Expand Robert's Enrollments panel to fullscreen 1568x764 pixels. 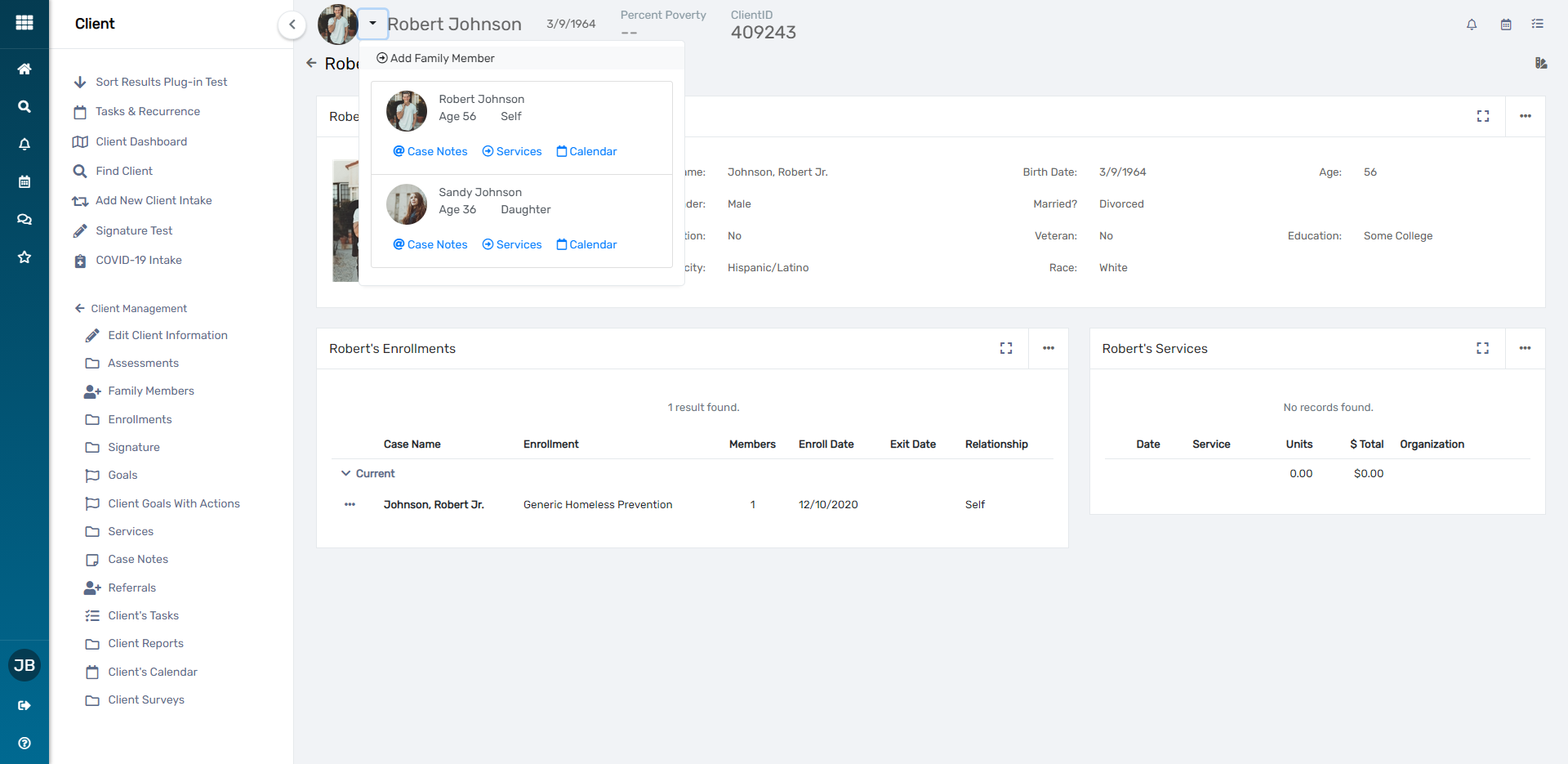(1006, 348)
